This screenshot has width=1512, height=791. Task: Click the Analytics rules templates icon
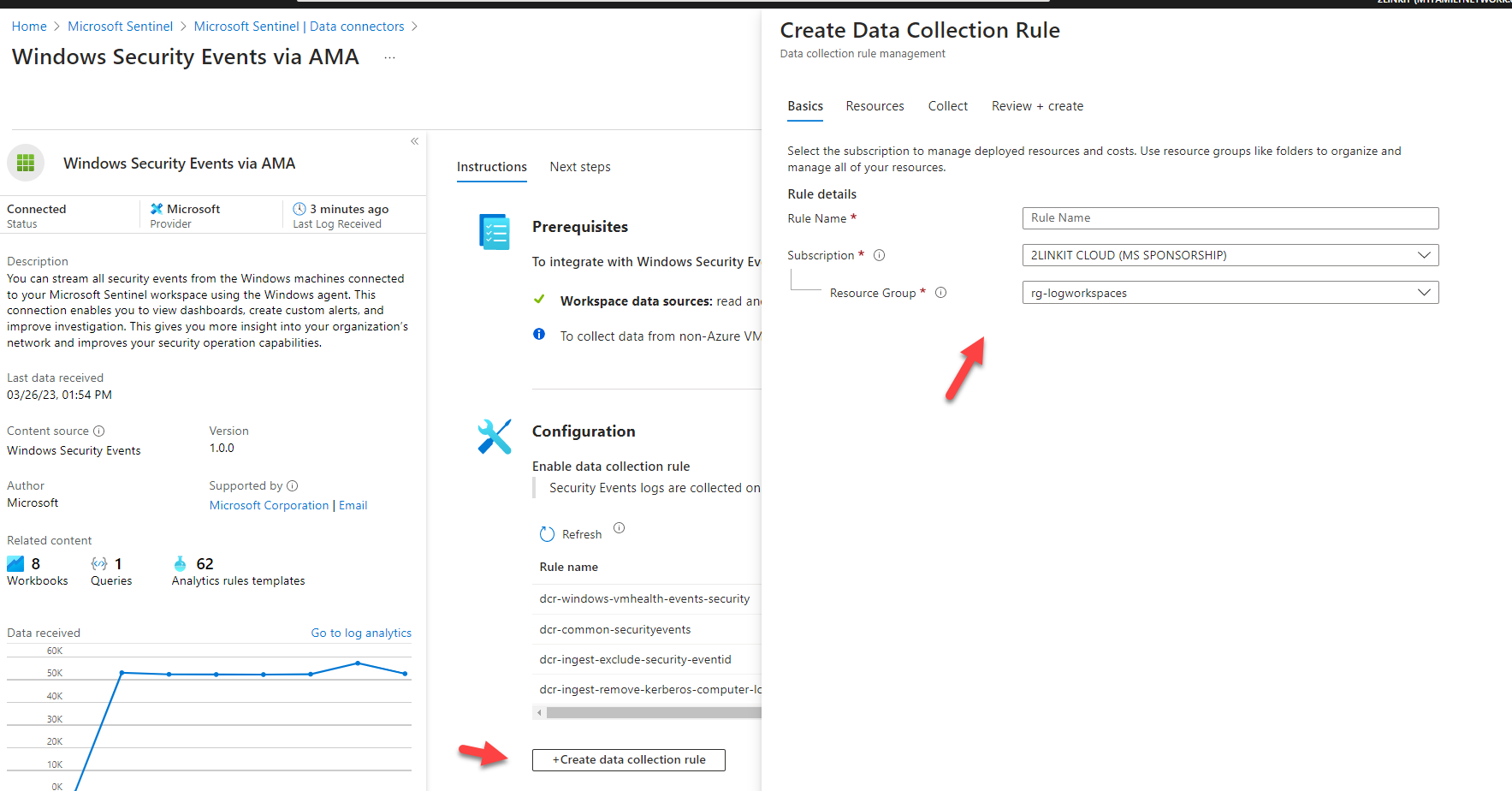[x=181, y=562]
